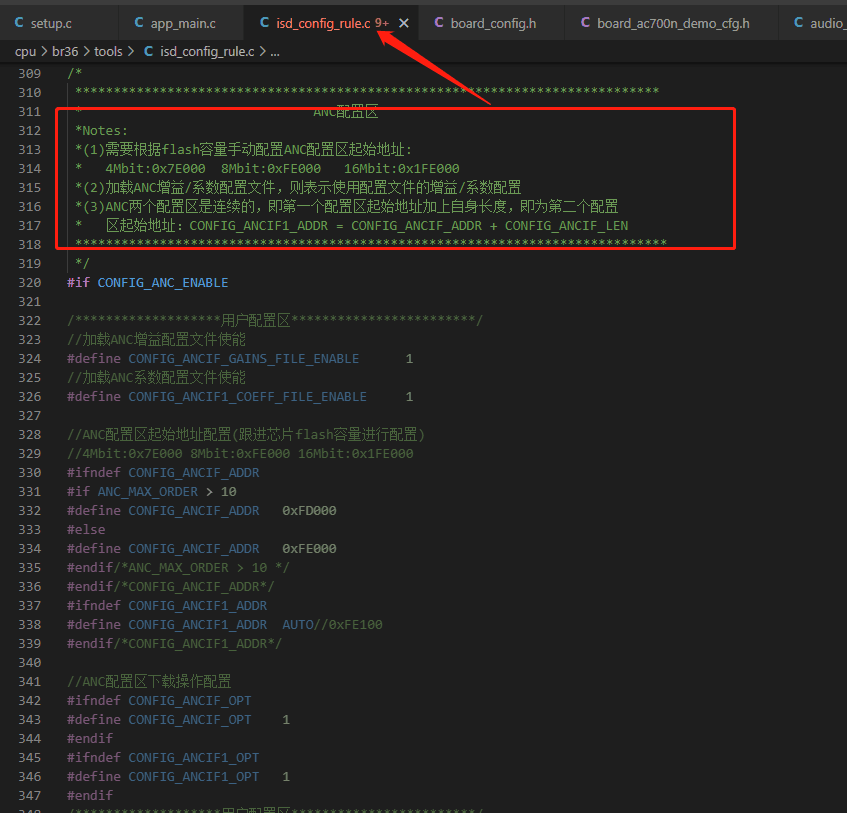847x813 pixels.
Task: Click the #endif directive on line 344
Action: pyautogui.click(x=90, y=738)
